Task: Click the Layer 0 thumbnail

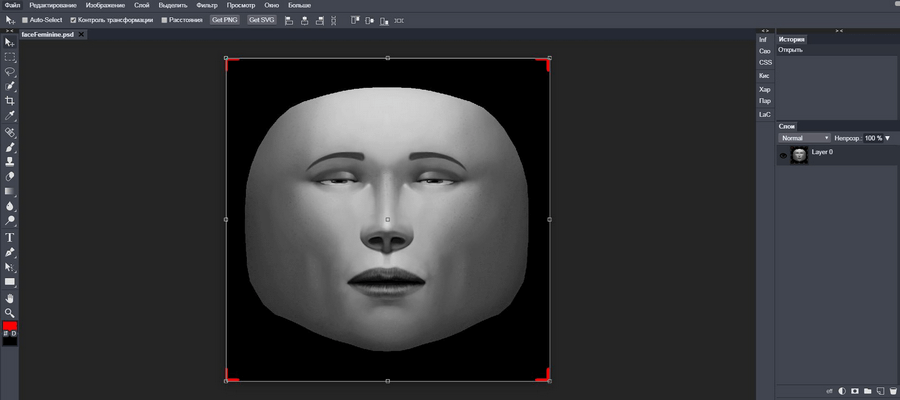Action: coord(799,155)
